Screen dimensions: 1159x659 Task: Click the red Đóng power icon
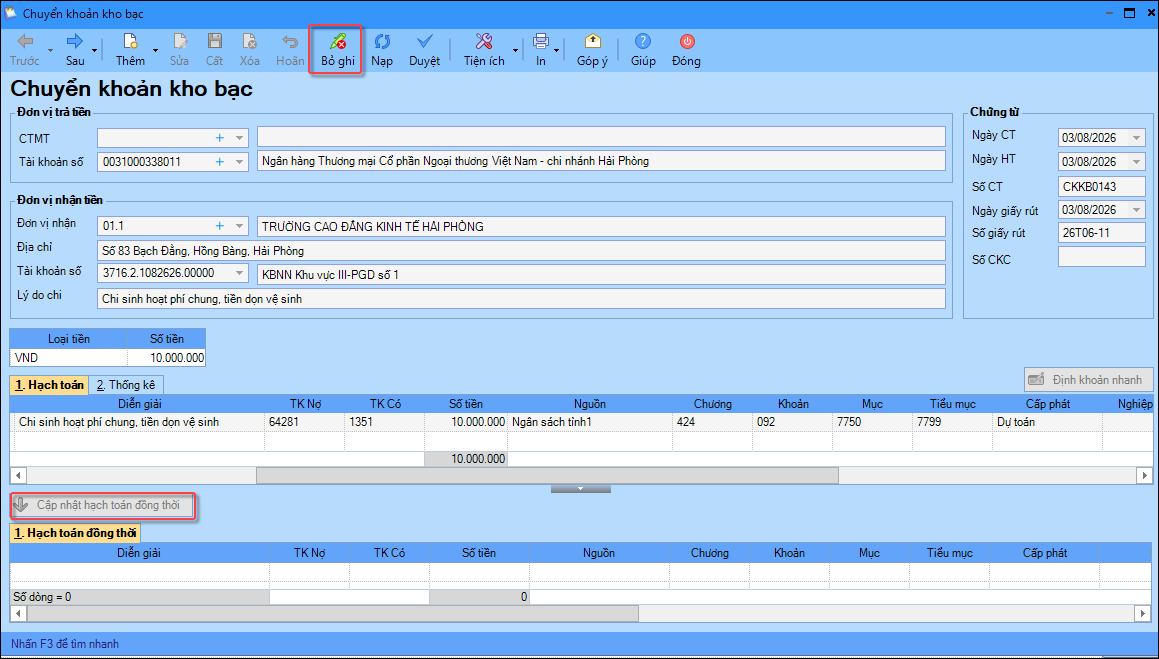(687, 41)
